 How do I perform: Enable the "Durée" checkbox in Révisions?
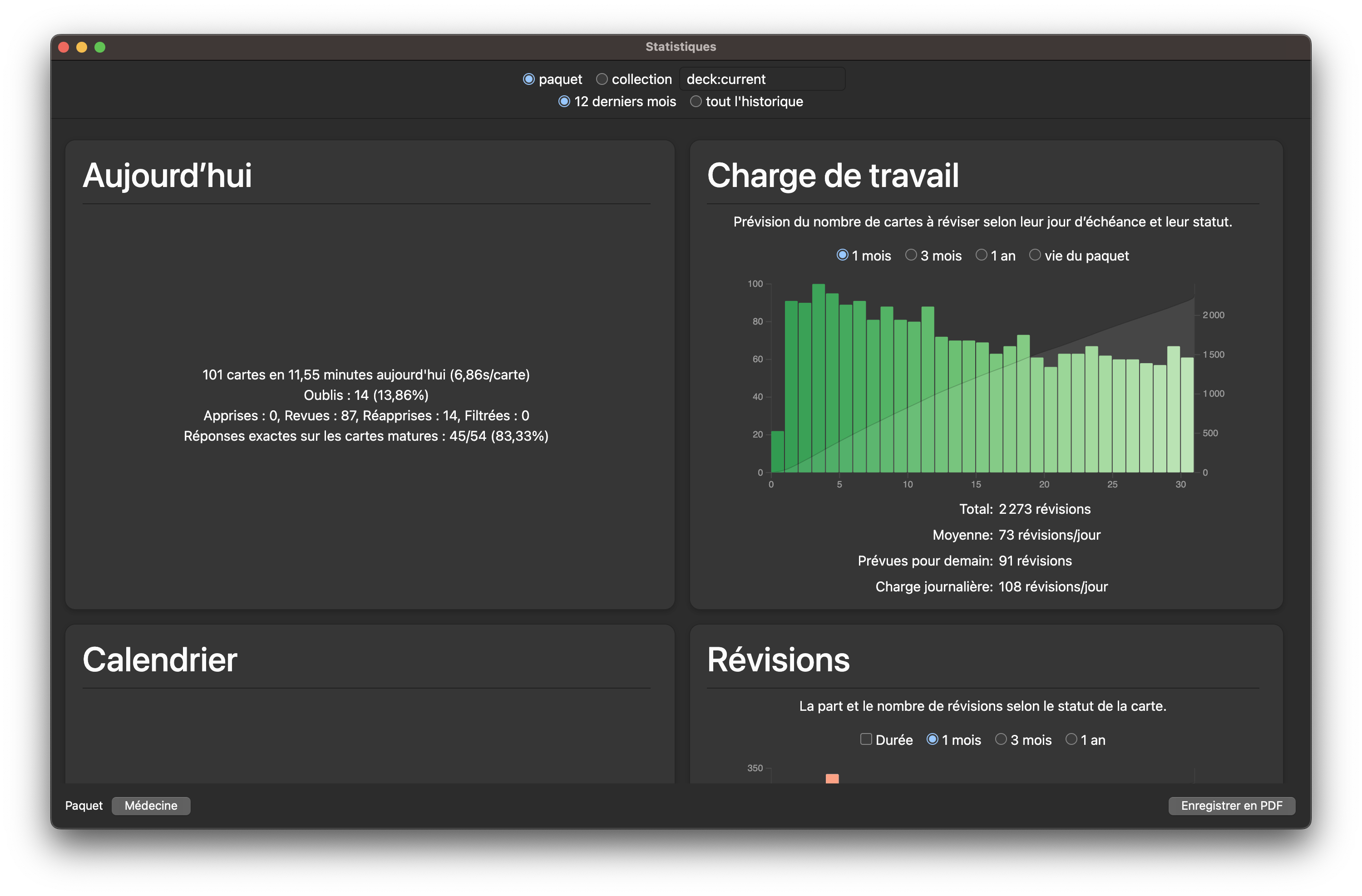pyautogui.click(x=866, y=739)
